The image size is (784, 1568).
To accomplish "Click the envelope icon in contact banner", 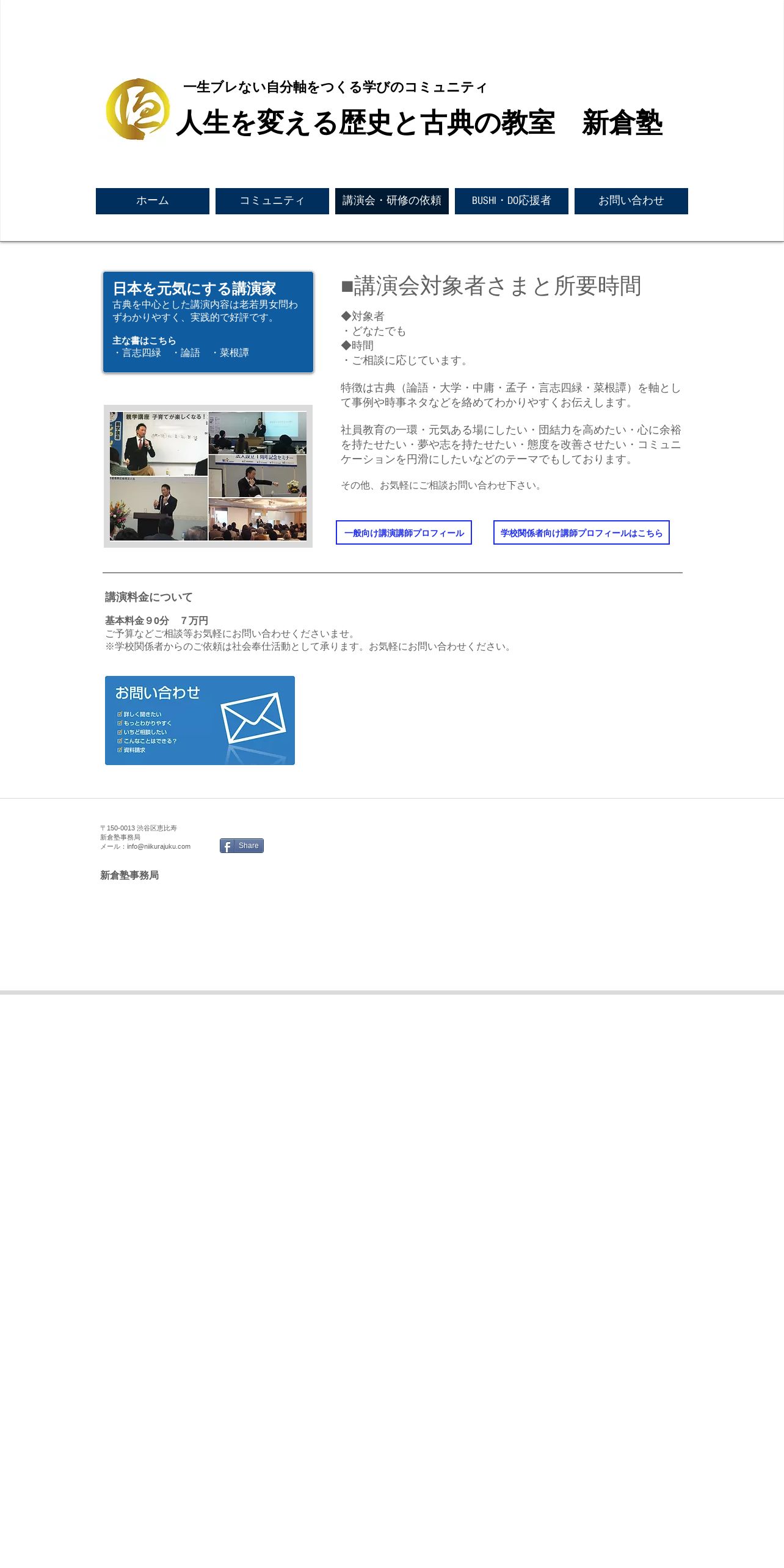I will pos(253,718).
